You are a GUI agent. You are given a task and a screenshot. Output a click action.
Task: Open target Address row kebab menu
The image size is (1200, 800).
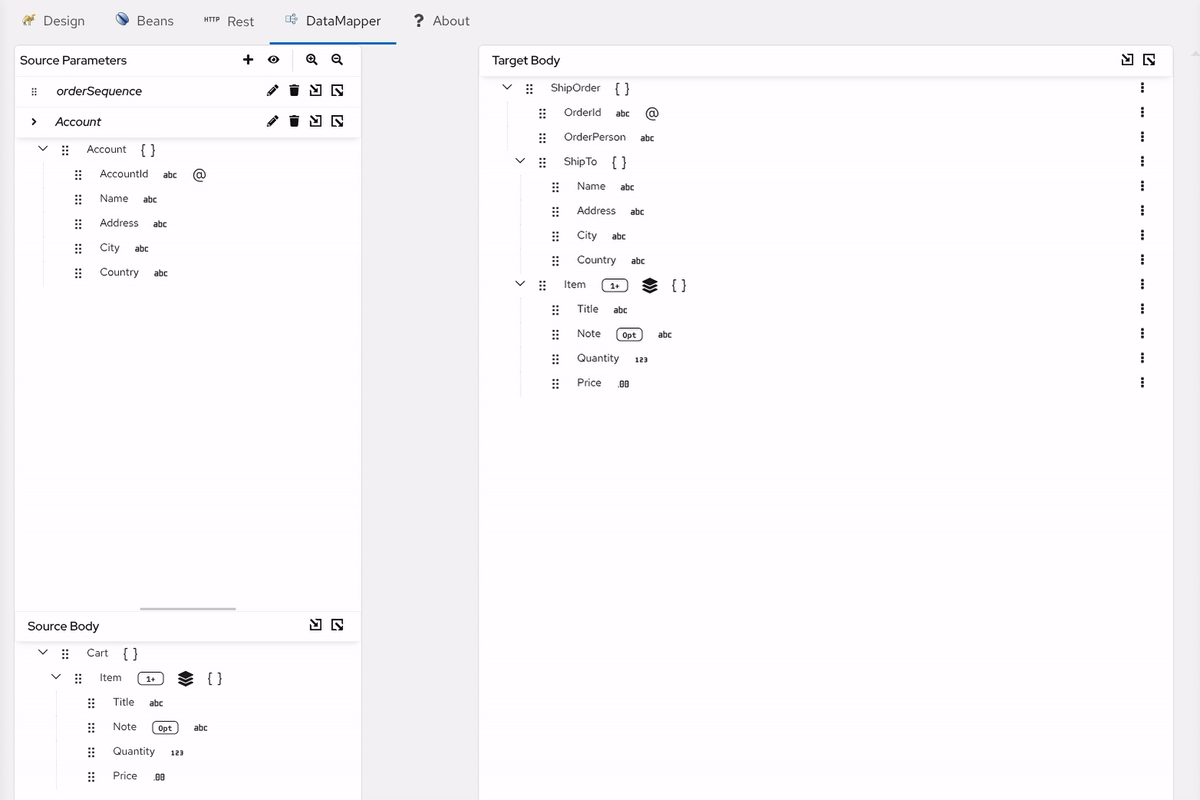tap(1142, 211)
